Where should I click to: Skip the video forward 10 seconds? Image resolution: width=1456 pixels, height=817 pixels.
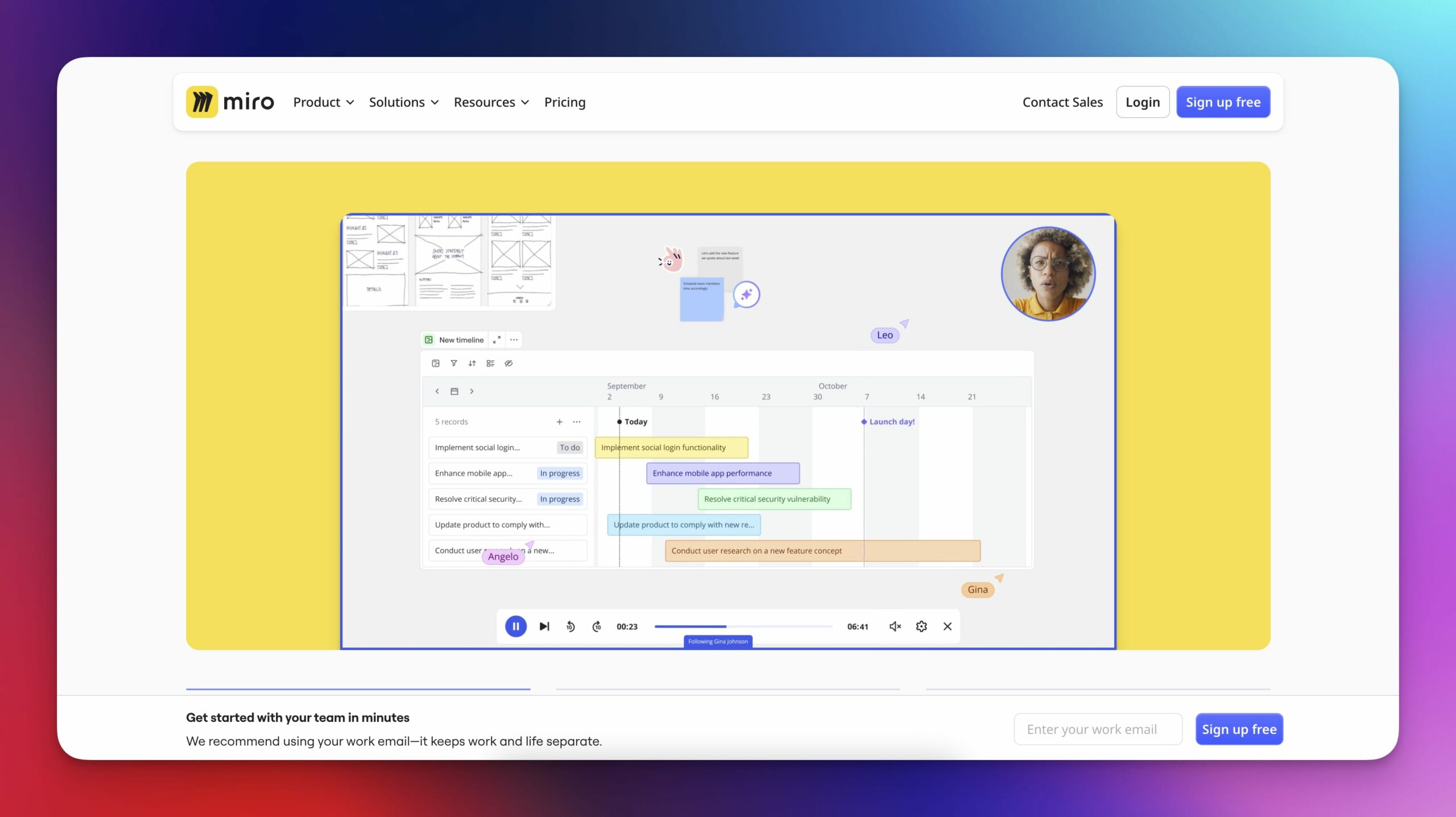(x=597, y=626)
